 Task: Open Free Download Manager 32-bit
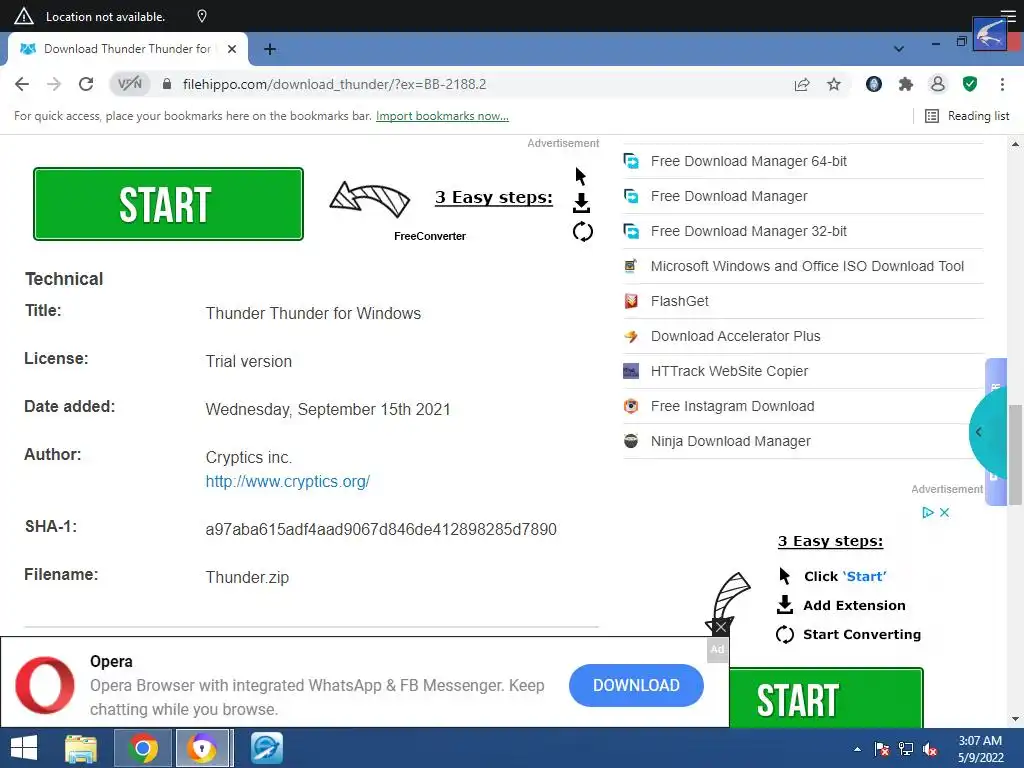pos(748,231)
